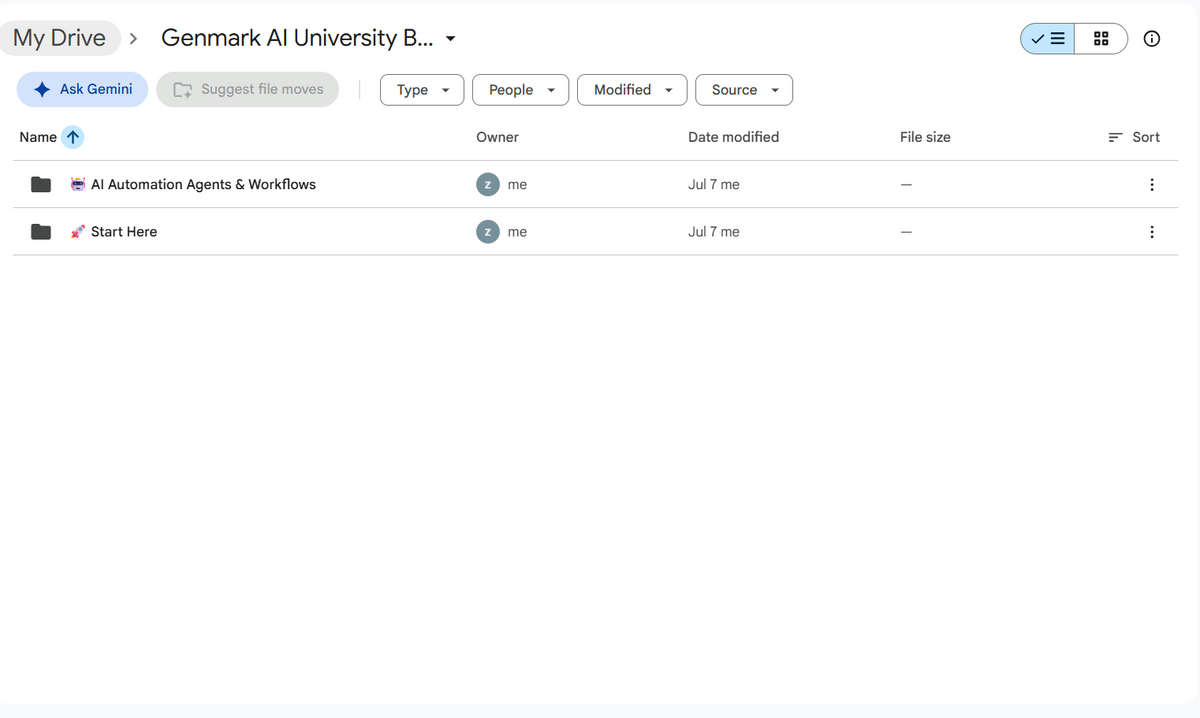The height and width of the screenshot is (718, 1200).
Task: Click the Start Here folder name
Action: tap(124, 232)
